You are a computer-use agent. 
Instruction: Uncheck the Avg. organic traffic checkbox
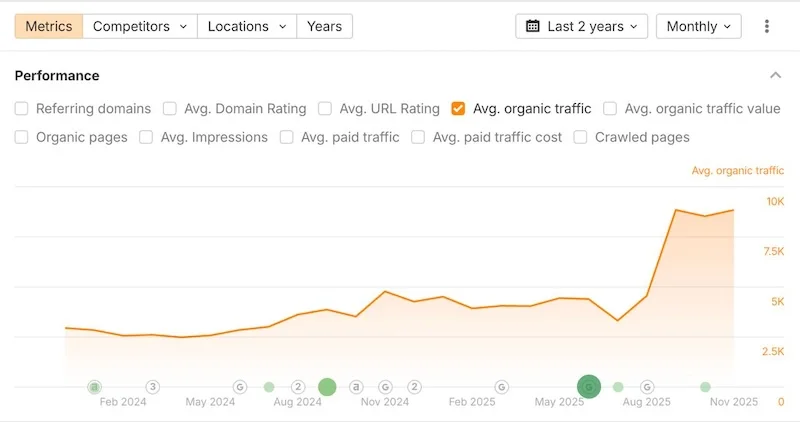(459, 109)
